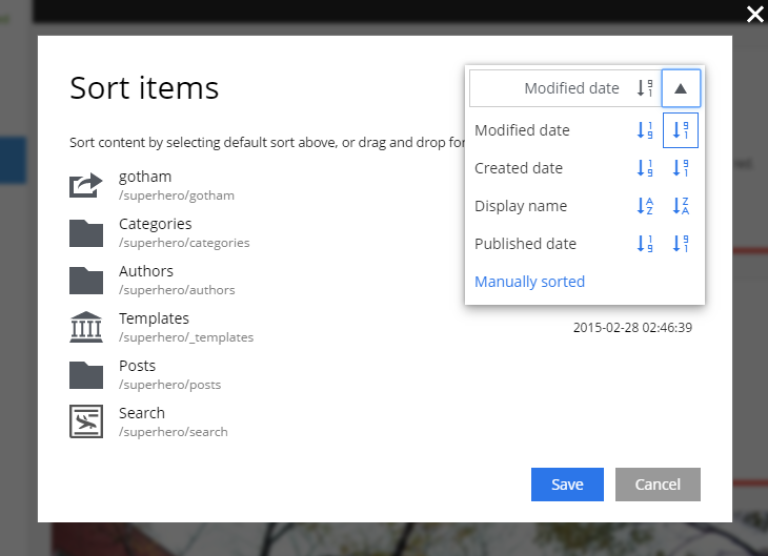The width and height of the screenshot is (768, 556).
Task: Click the Sort items heading
Action: [x=144, y=88]
